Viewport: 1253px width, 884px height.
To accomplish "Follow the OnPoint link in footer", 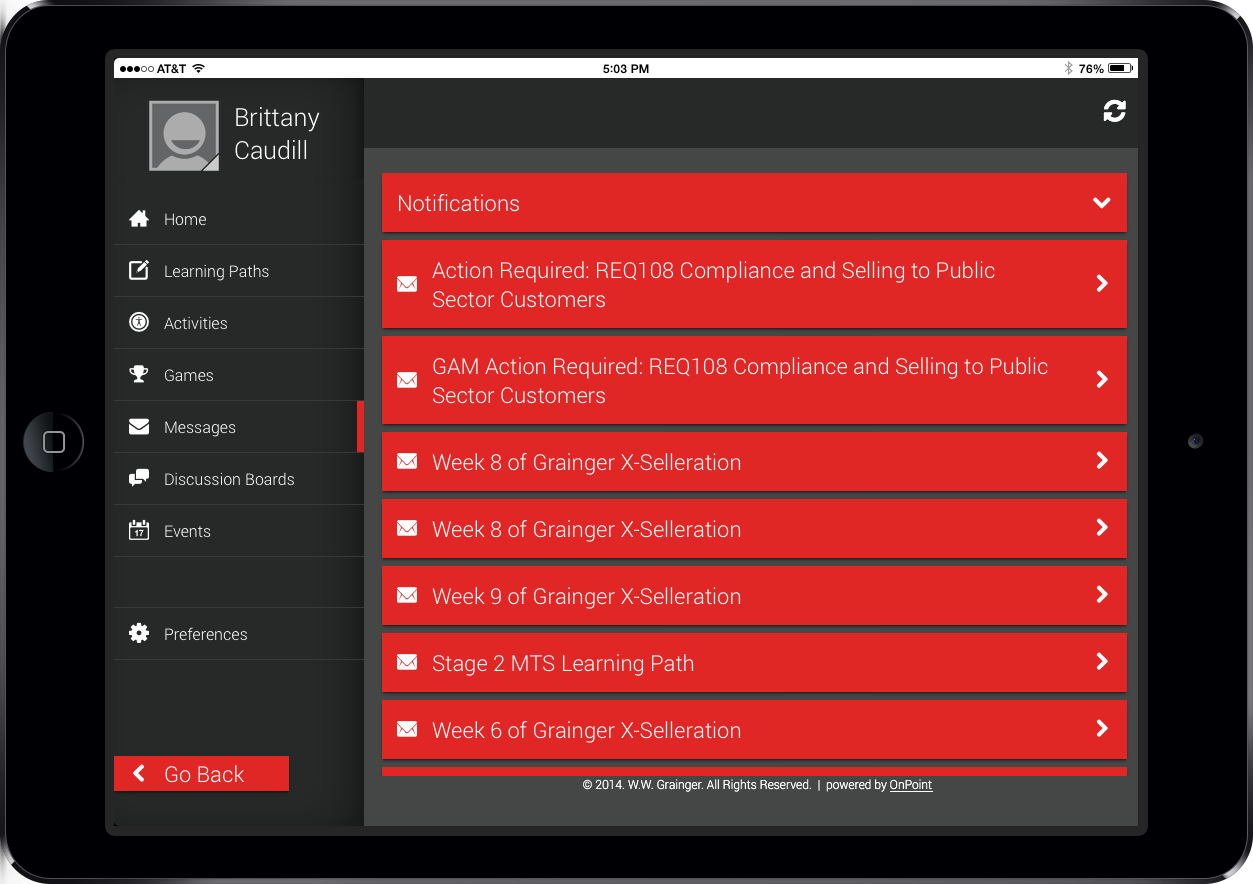I will point(910,785).
